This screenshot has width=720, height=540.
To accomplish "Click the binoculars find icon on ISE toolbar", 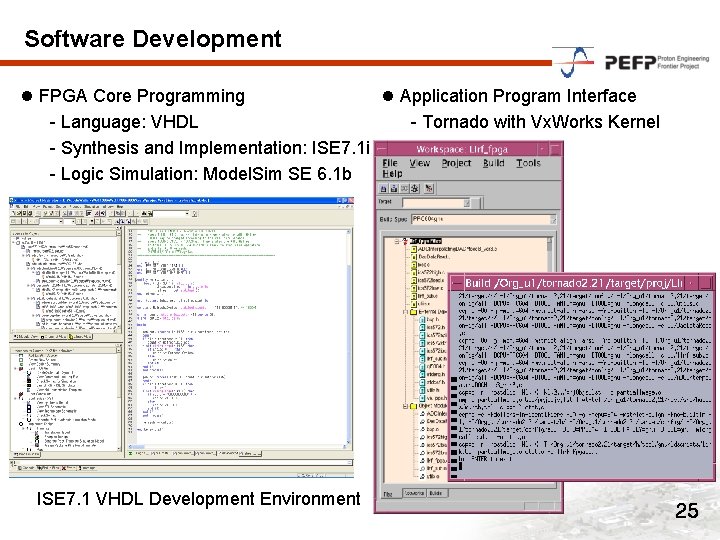I will (x=146, y=214).
